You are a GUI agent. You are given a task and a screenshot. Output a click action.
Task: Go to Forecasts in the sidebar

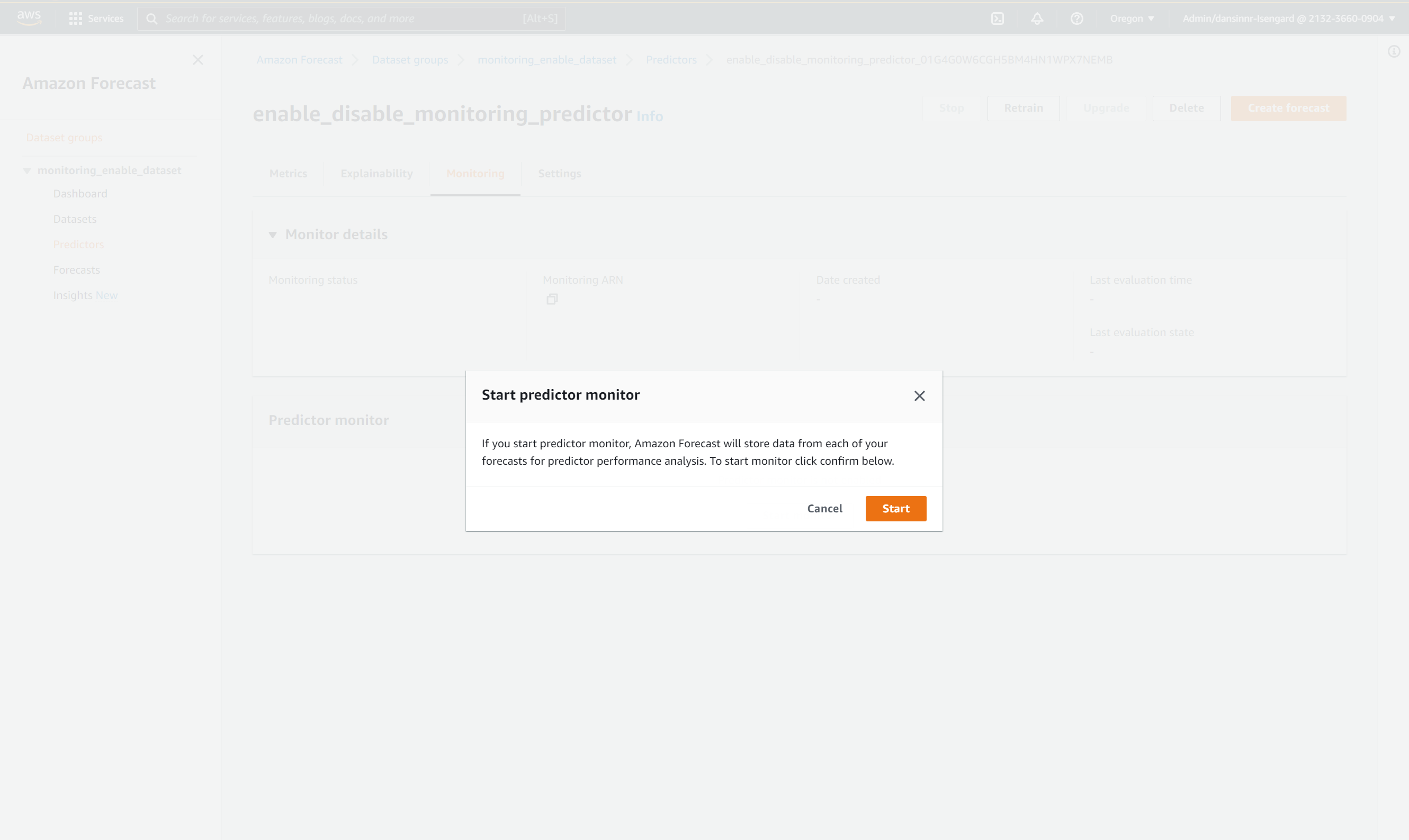click(x=76, y=270)
